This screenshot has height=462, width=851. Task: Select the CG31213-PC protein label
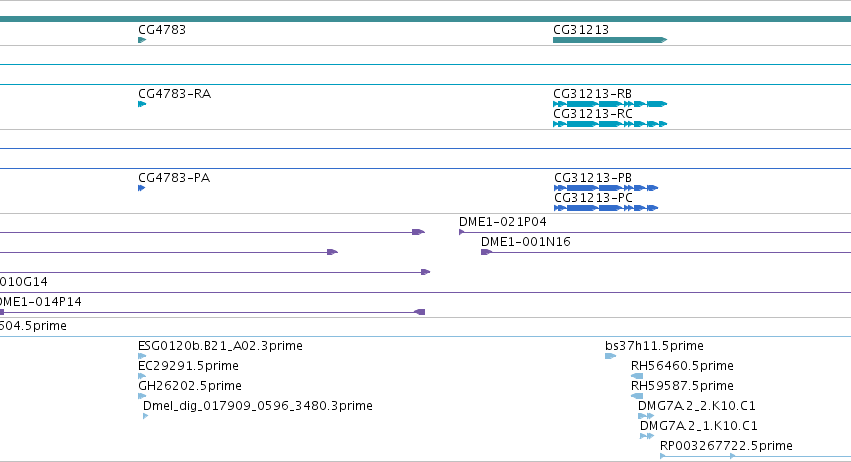click(x=593, y=198)
